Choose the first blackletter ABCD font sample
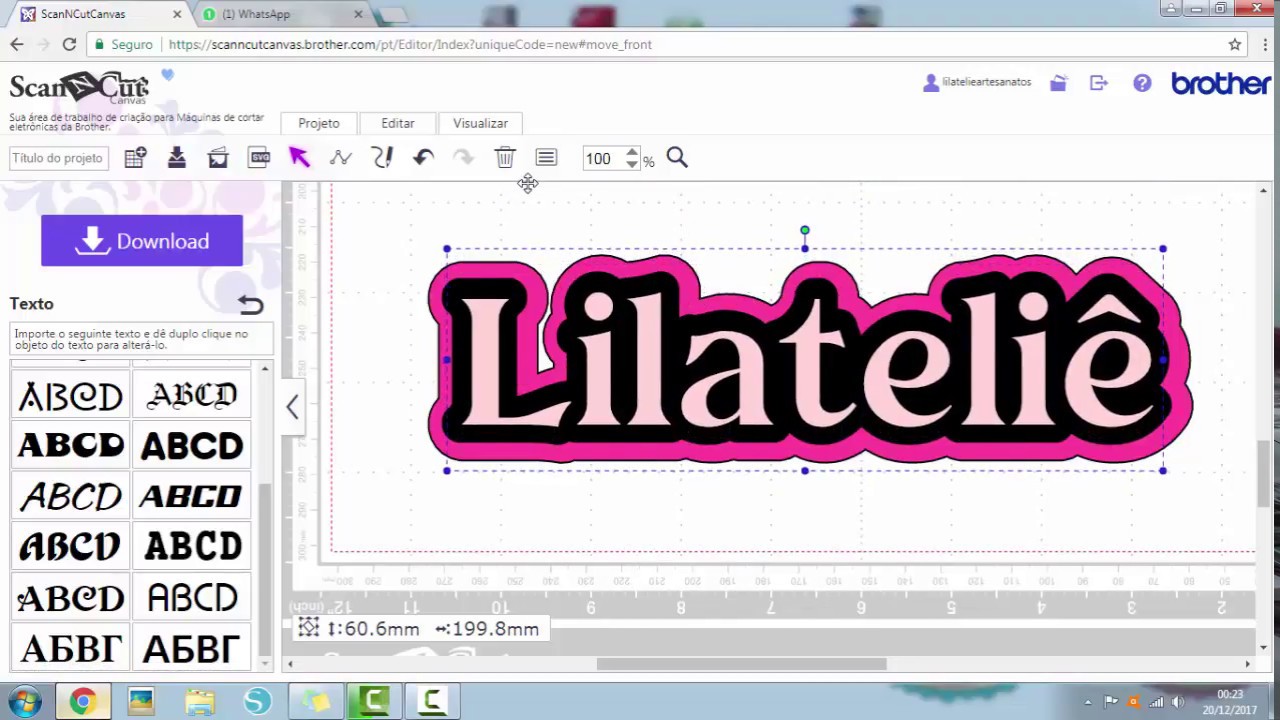1280x720 pixels. [71, 396]
